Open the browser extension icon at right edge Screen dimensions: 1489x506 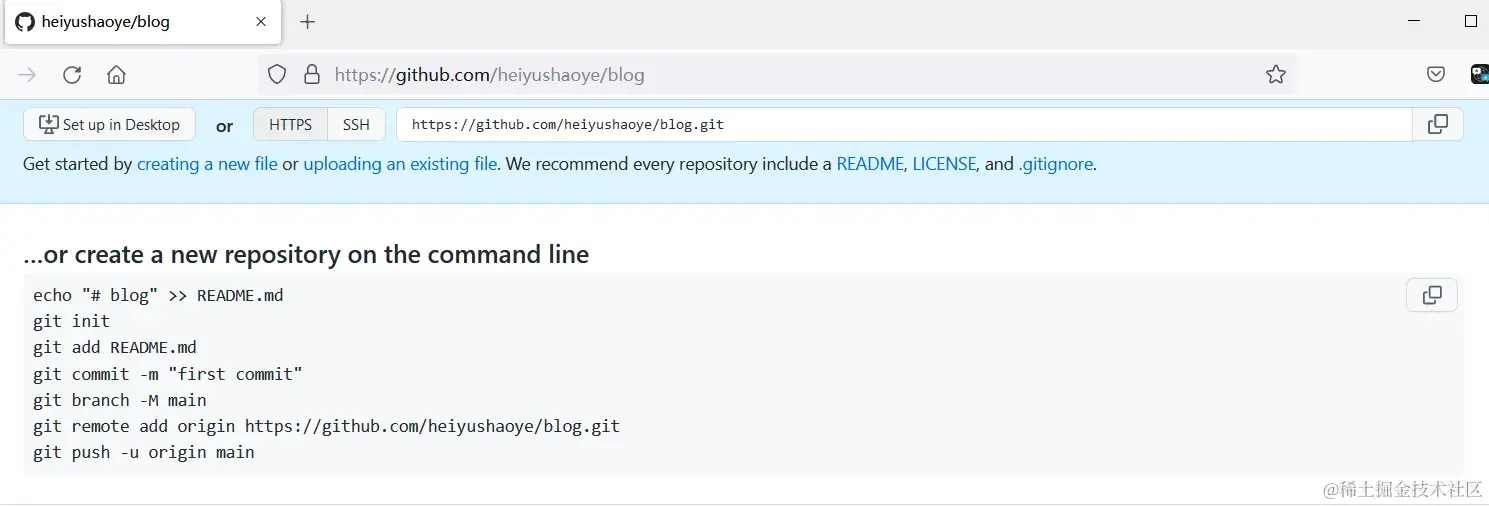1479,75
